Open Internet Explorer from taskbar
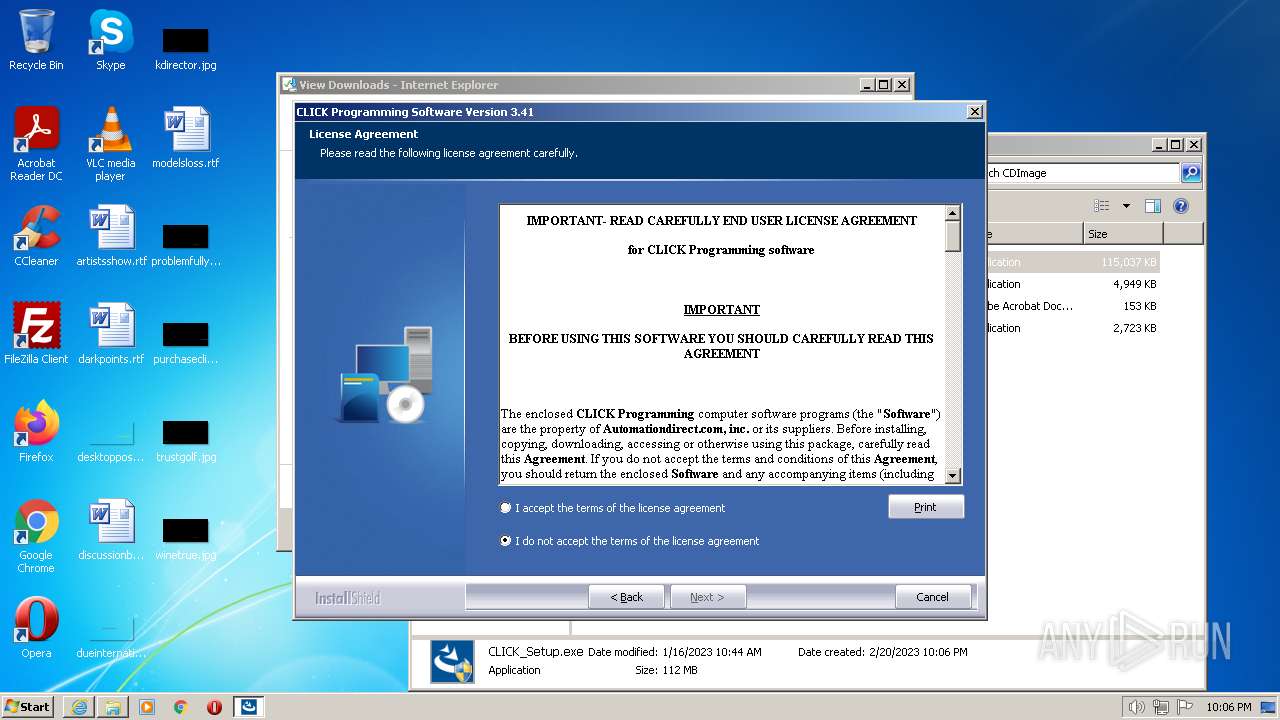Screen dimensions: 1280x720 79,706
